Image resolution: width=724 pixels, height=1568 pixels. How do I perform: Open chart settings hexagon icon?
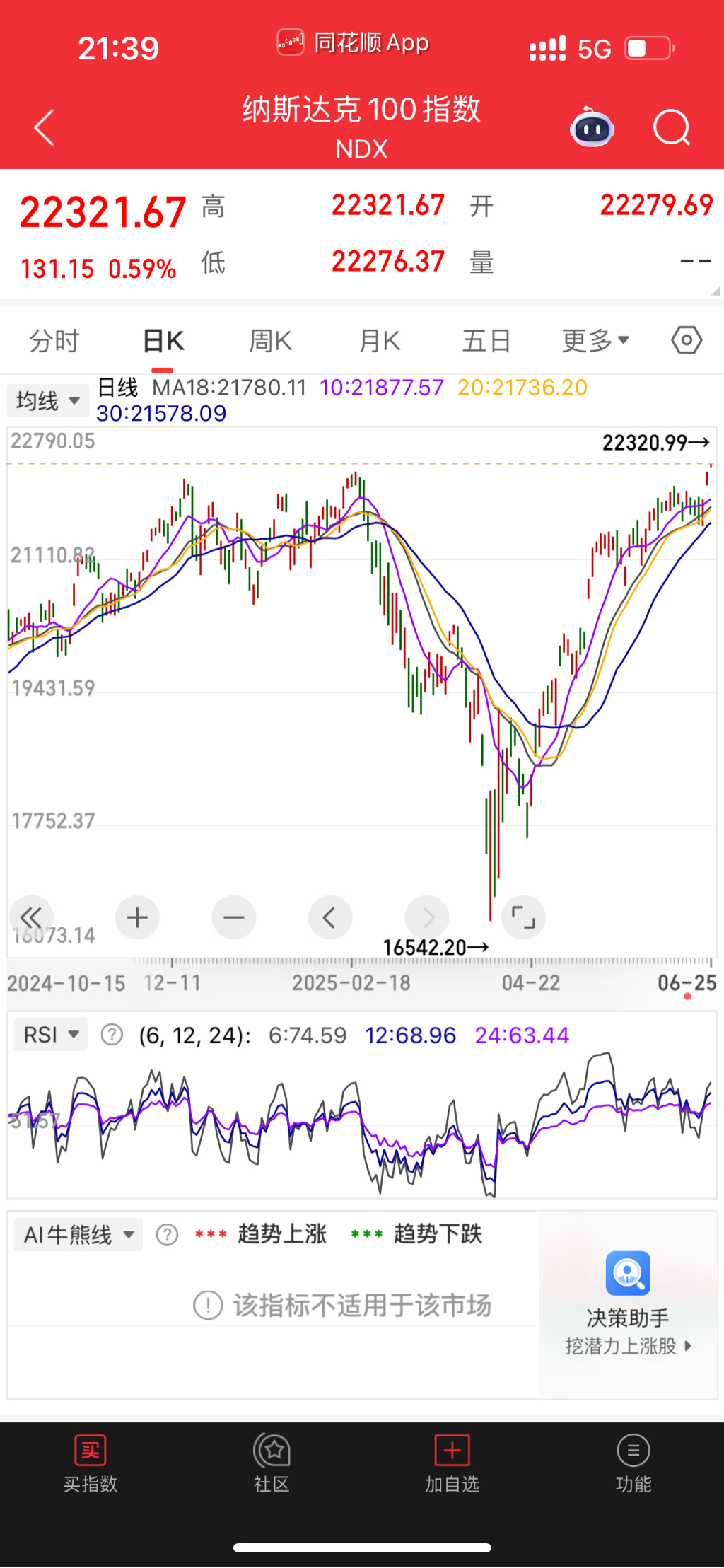click(686, 340)
